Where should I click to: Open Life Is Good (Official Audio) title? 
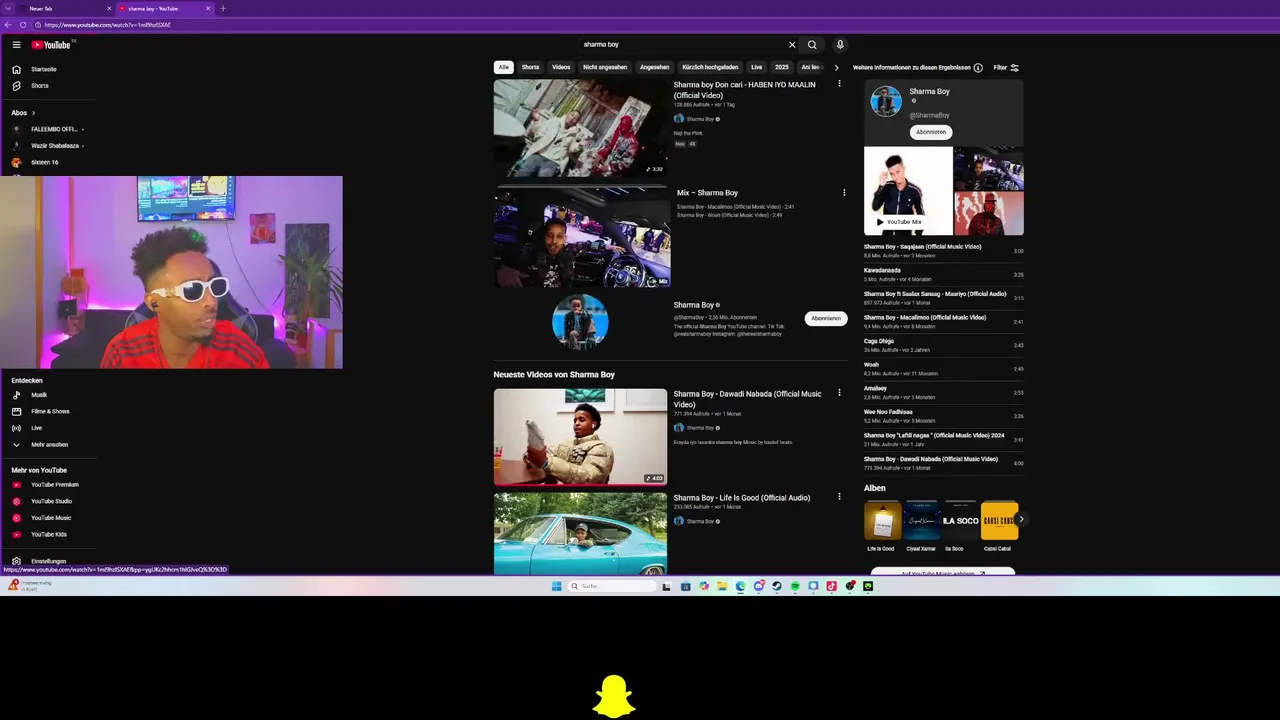(741, 497)
